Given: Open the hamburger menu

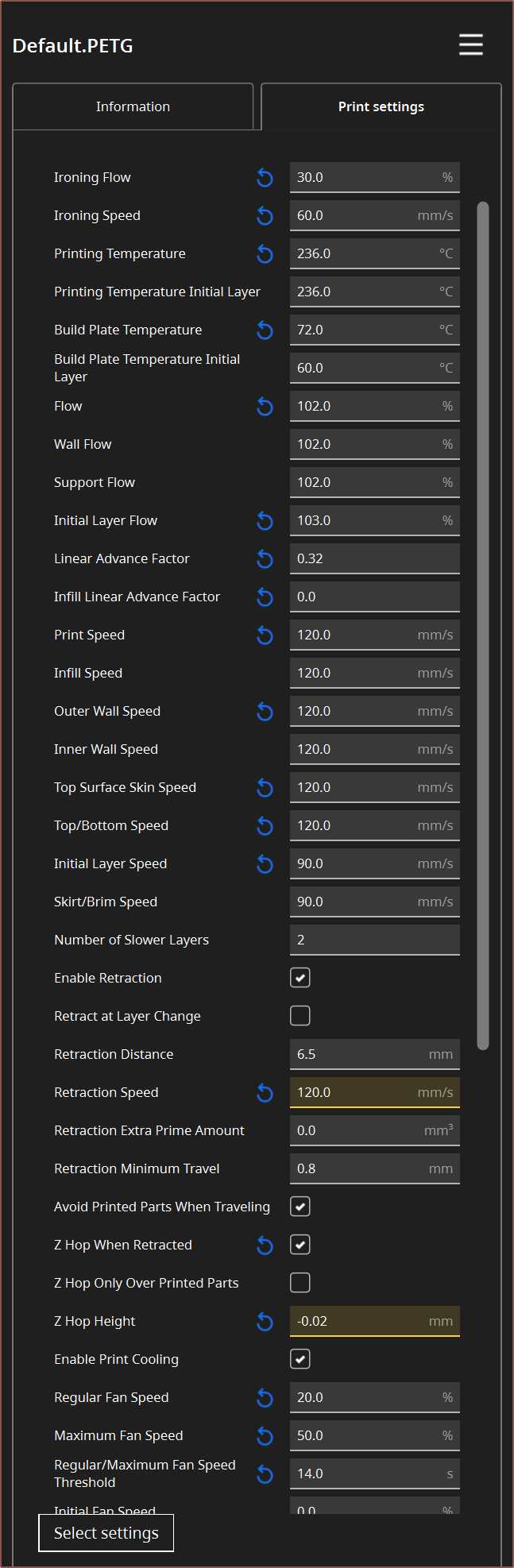Looking at the screenshot, I should pos(470,44).
